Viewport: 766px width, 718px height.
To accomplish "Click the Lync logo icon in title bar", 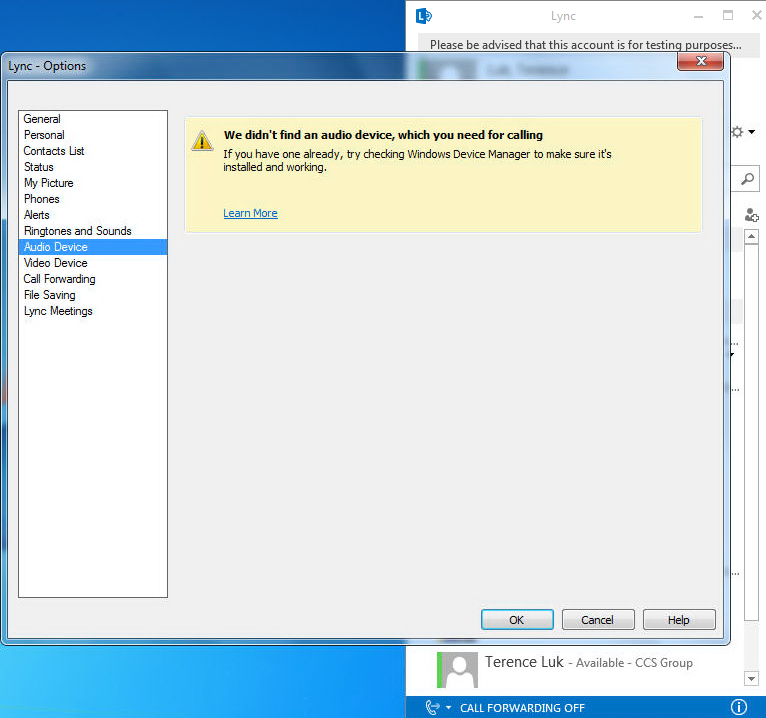I will (x=424, y=16).
